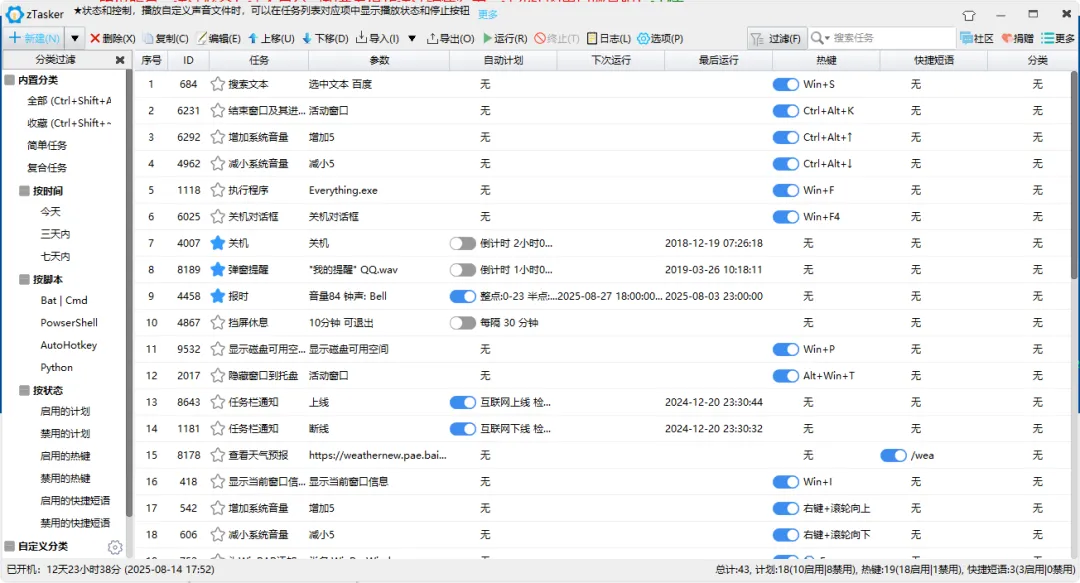1080x583 pixels.
Task: Click the 新建(N) new task button
Action: [34, 38]
